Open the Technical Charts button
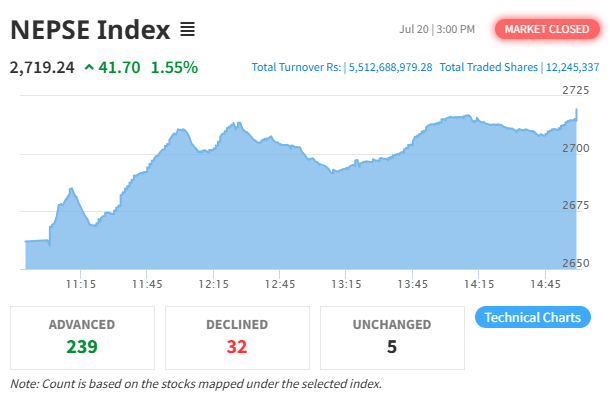This screenshot has height=405, width=614. point(533,317)
